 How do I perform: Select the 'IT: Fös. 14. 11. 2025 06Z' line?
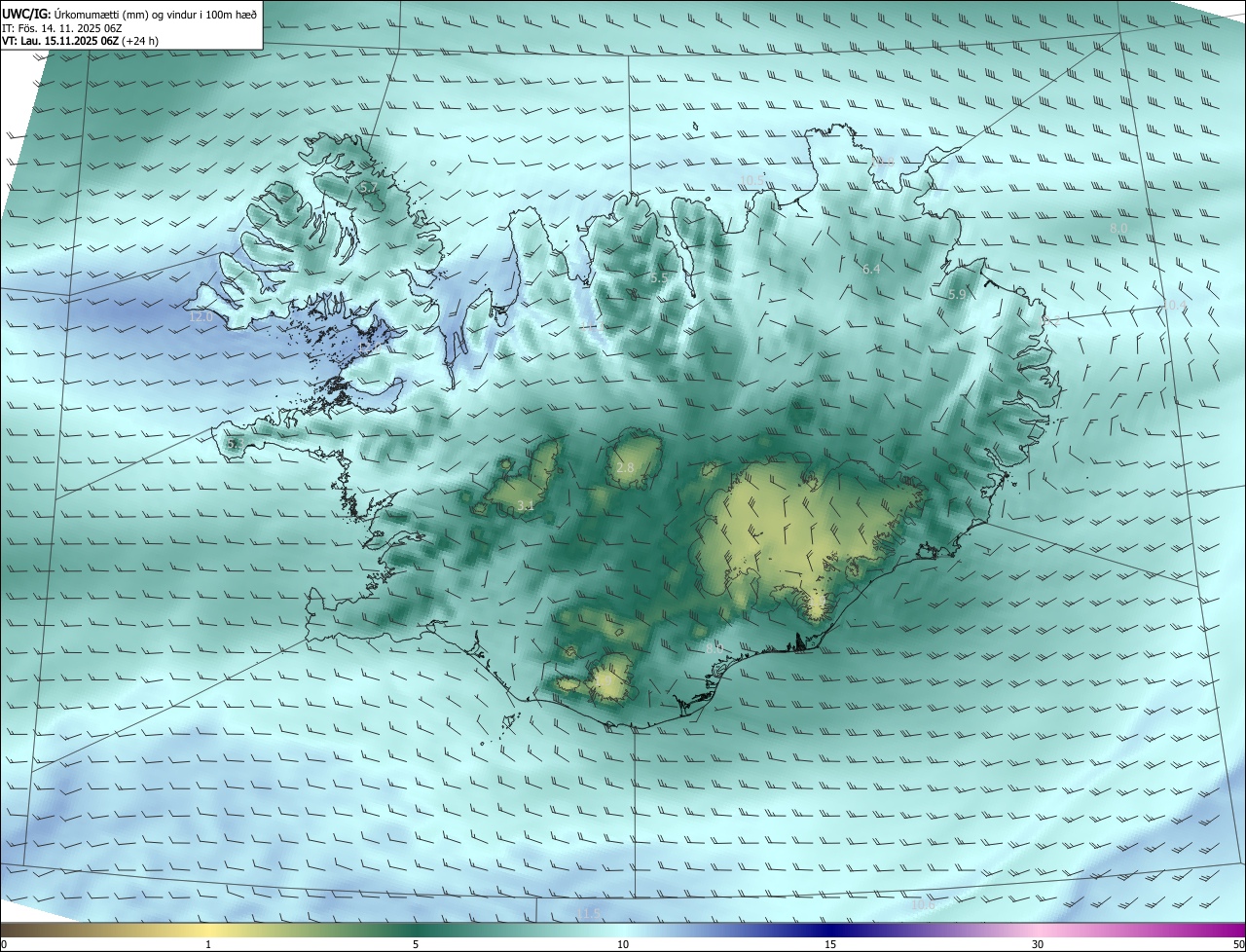(x=61, y=28)
